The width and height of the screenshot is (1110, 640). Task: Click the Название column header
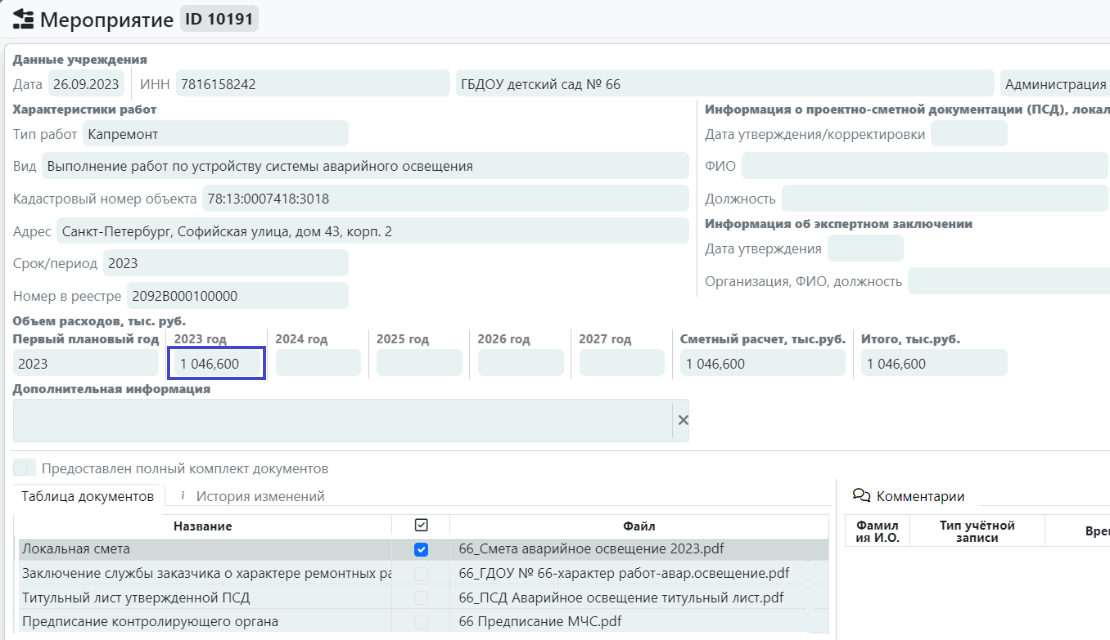pos(202,526)
